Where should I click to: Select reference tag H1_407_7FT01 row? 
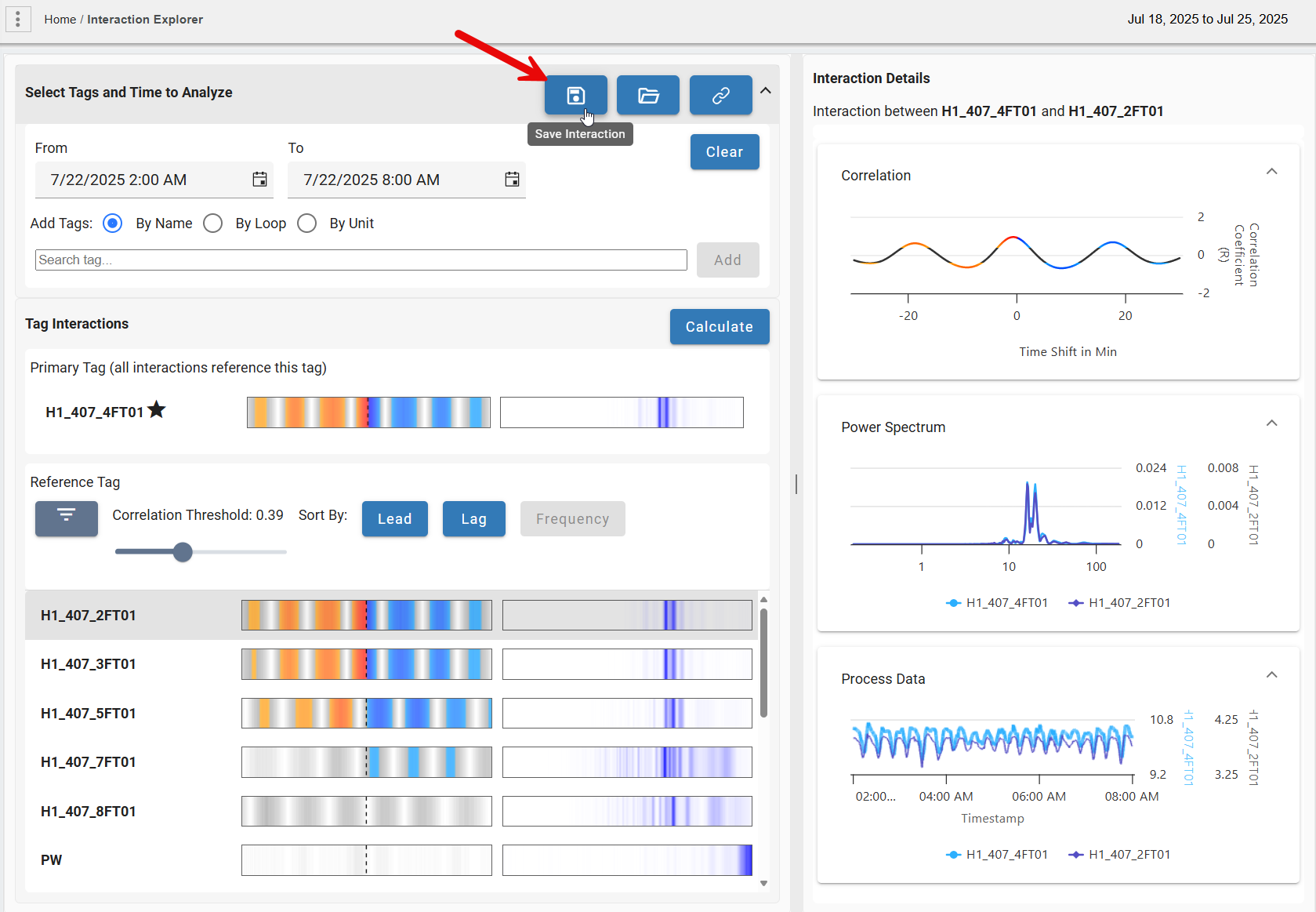pos(391,762)
